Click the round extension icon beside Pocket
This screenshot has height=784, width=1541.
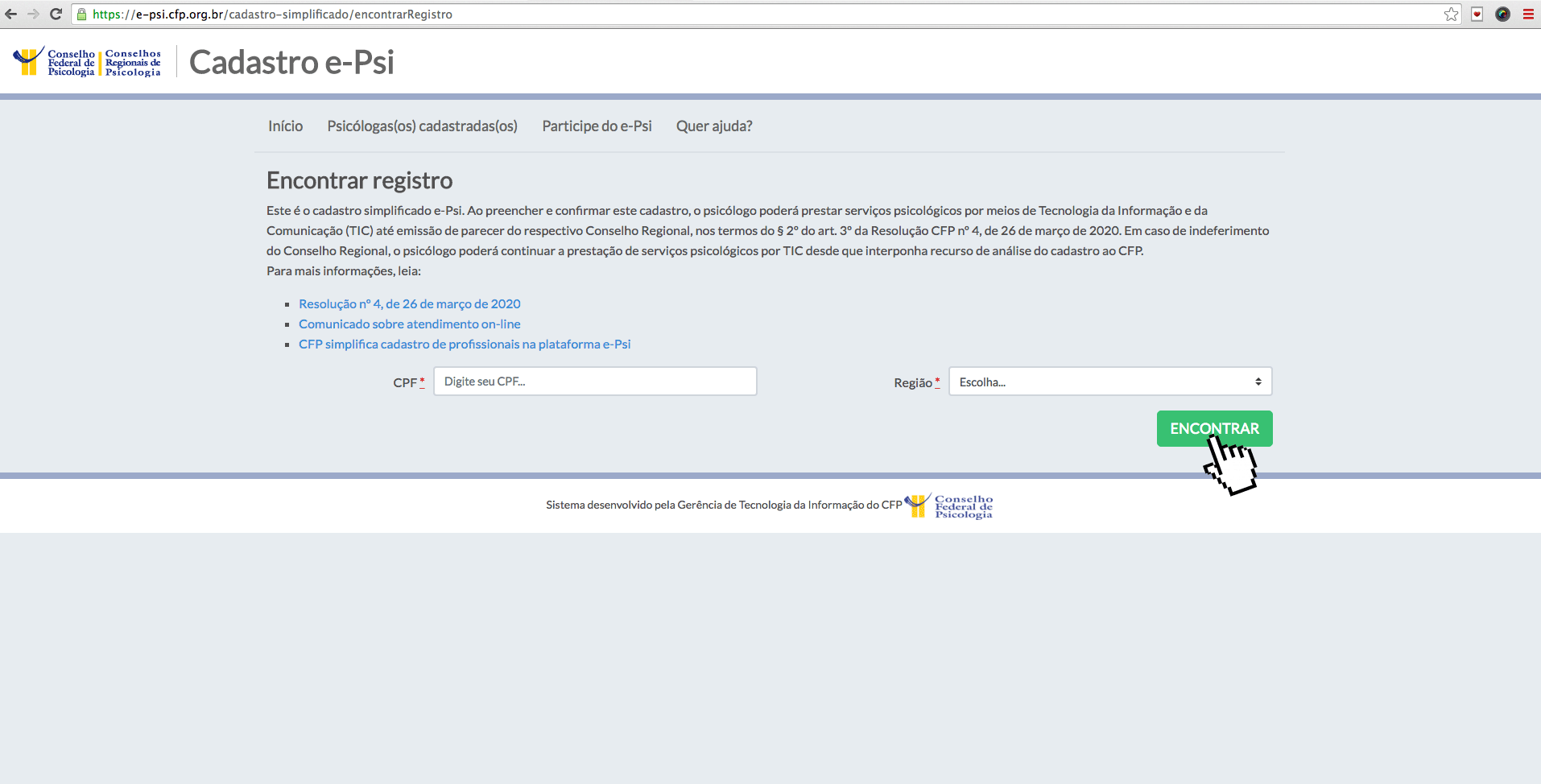[x=1502, y=14]
